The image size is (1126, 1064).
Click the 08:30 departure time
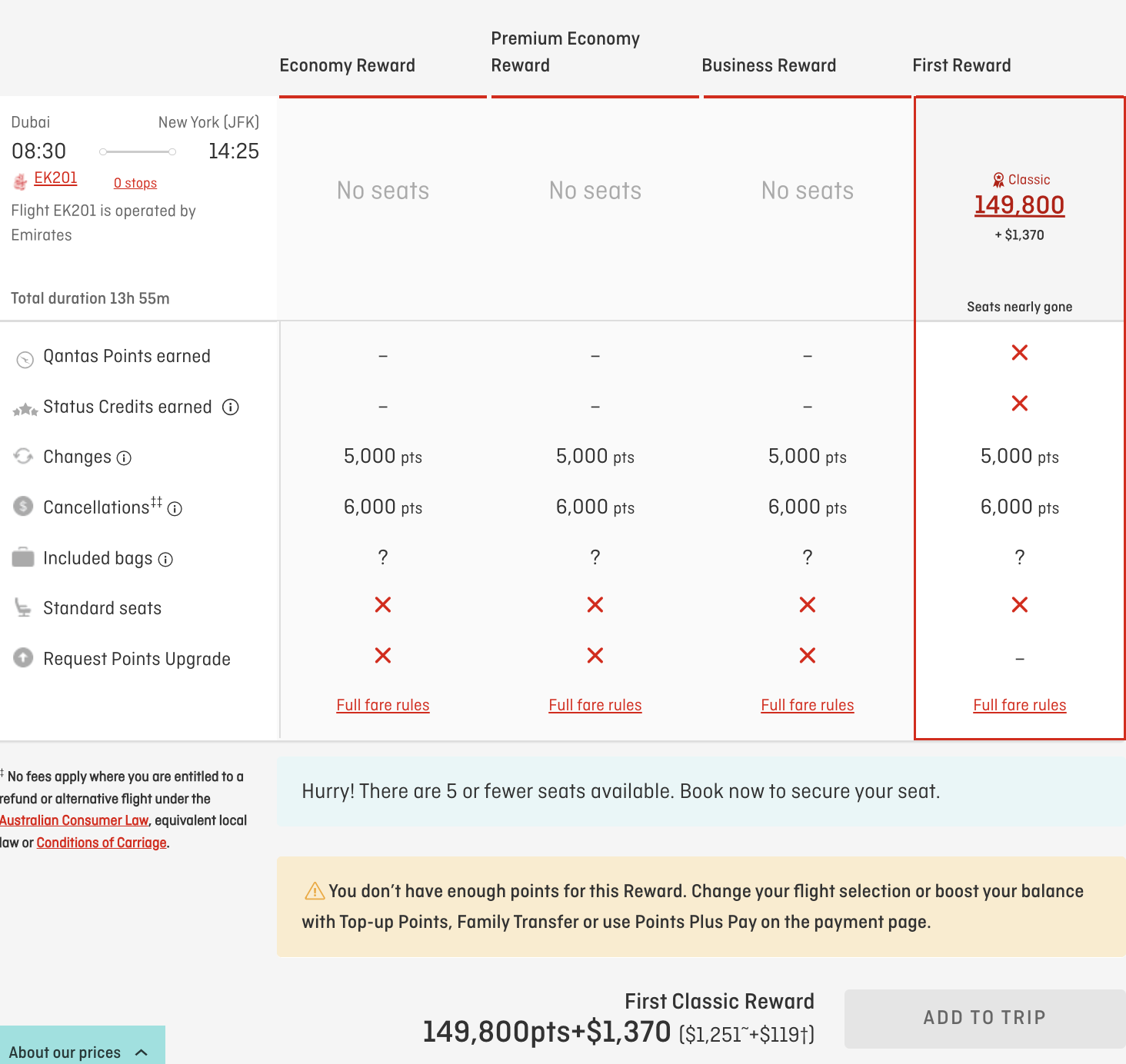(x=38, y=151)
